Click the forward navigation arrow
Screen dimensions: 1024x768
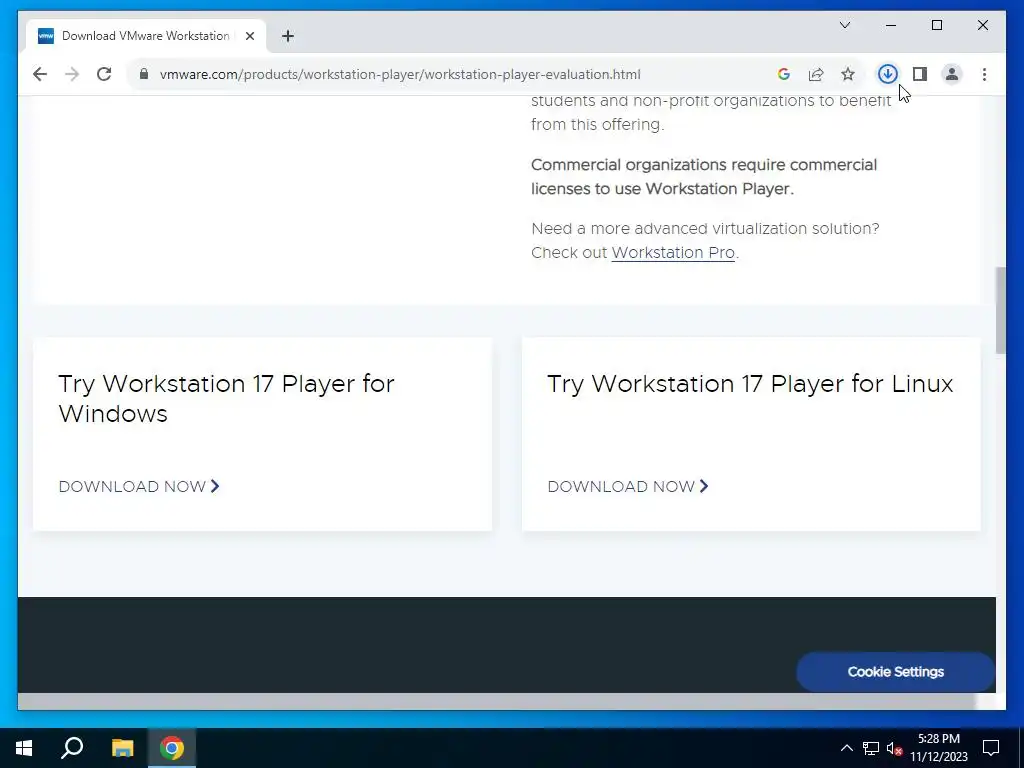[x=72, y=74]
